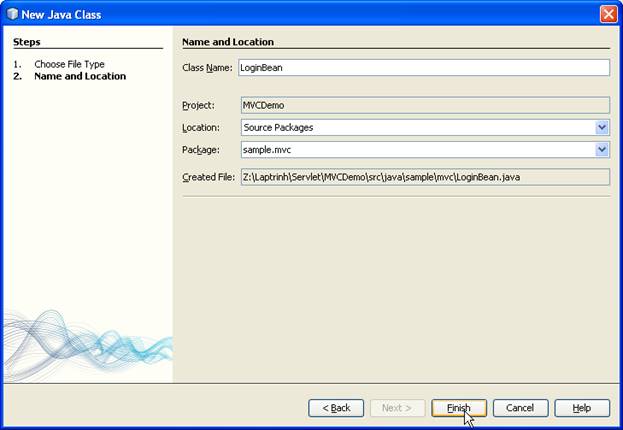Screen dimensions: 623x430
Task: Open Help for this dialog
Action: pyautogui.click(x=582, y=408)
